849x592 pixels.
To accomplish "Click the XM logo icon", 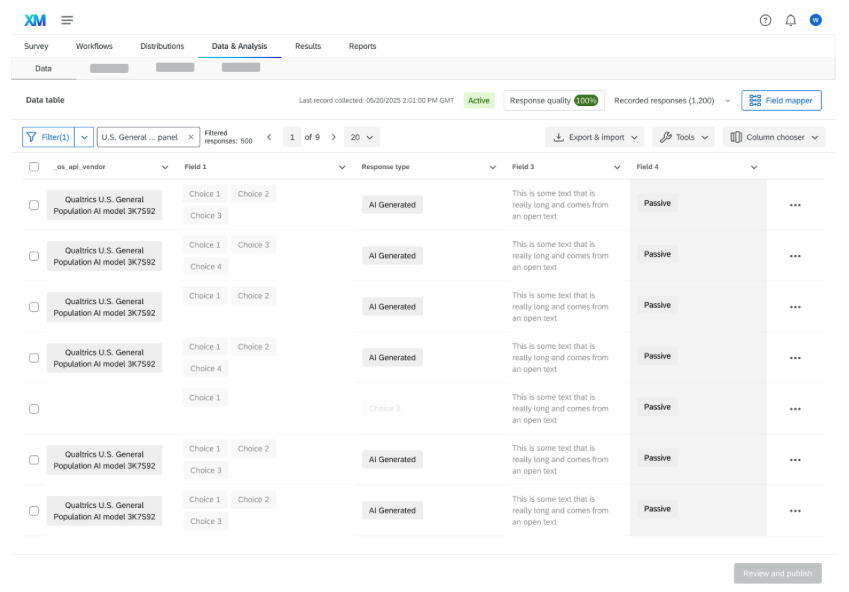I will coord(35,20).
